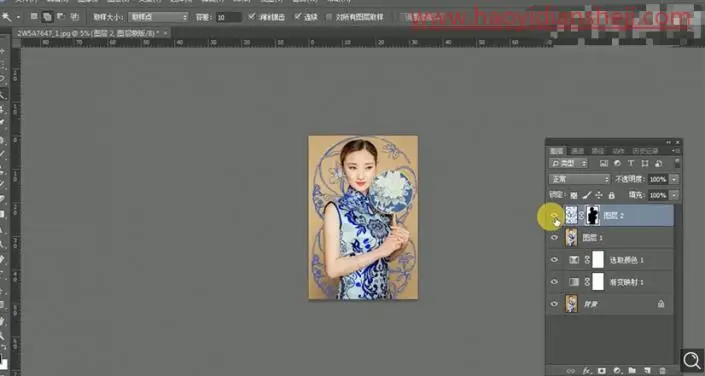Toggle the anti-alias checkbox
705x376 pixels.
[x=252, y=17]
